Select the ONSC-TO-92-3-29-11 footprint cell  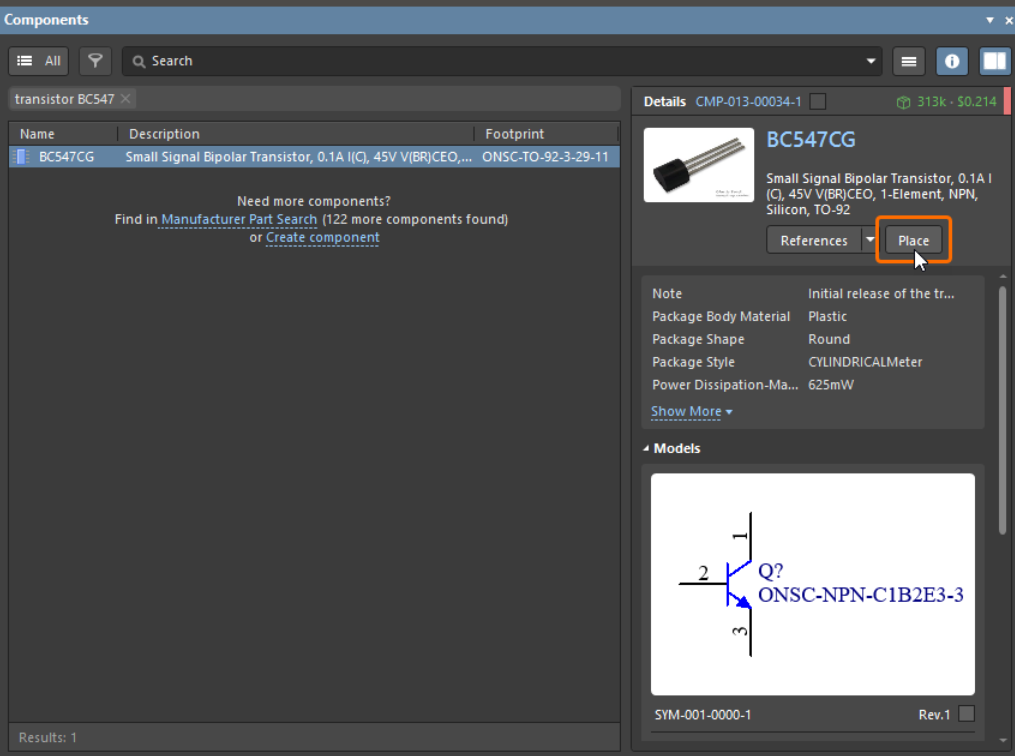(545, 157)
